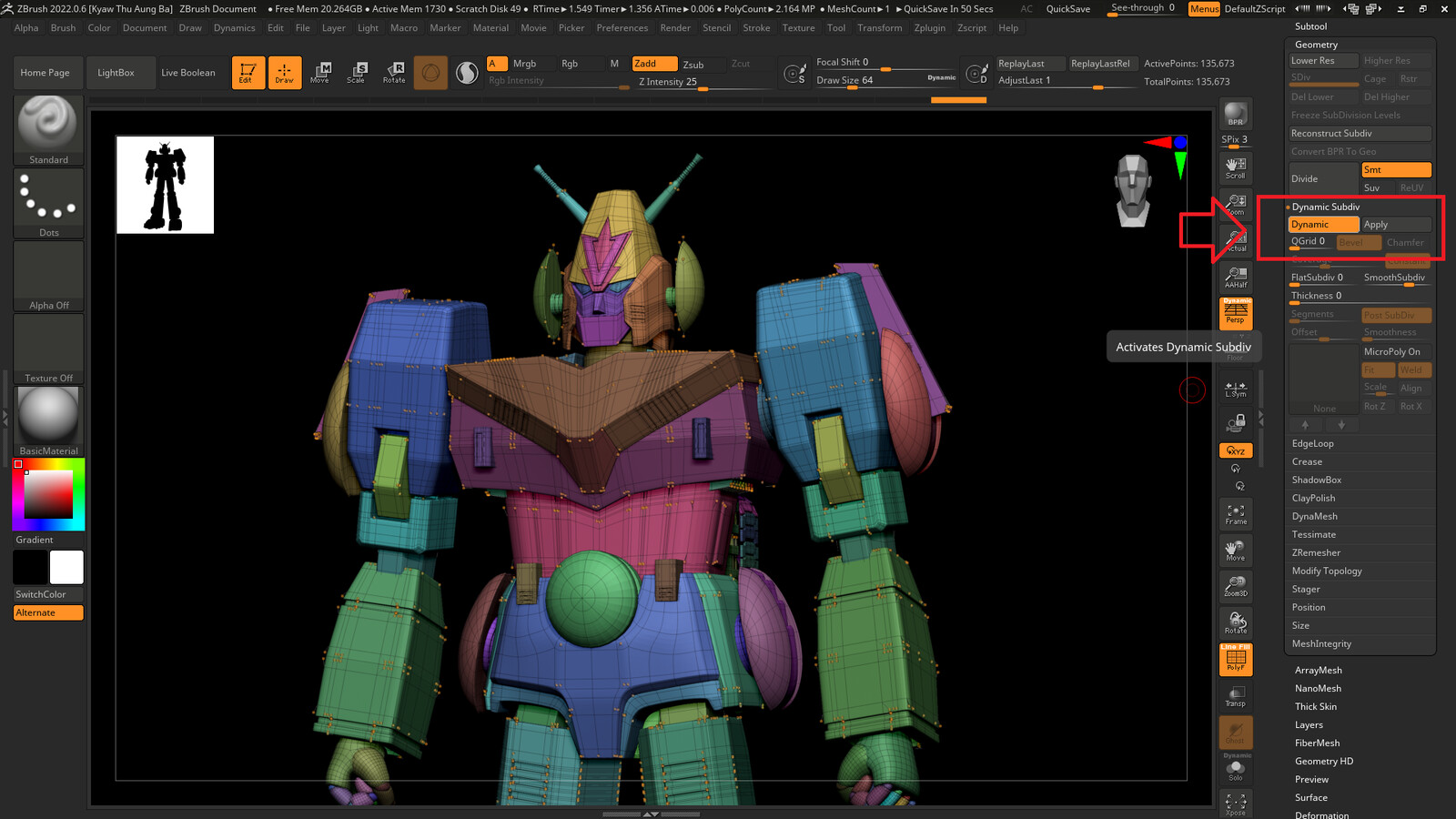Viewport: 1456px width, 819px height.
Task: Toggle the Ghost transparency icon
Action: 1236,733
